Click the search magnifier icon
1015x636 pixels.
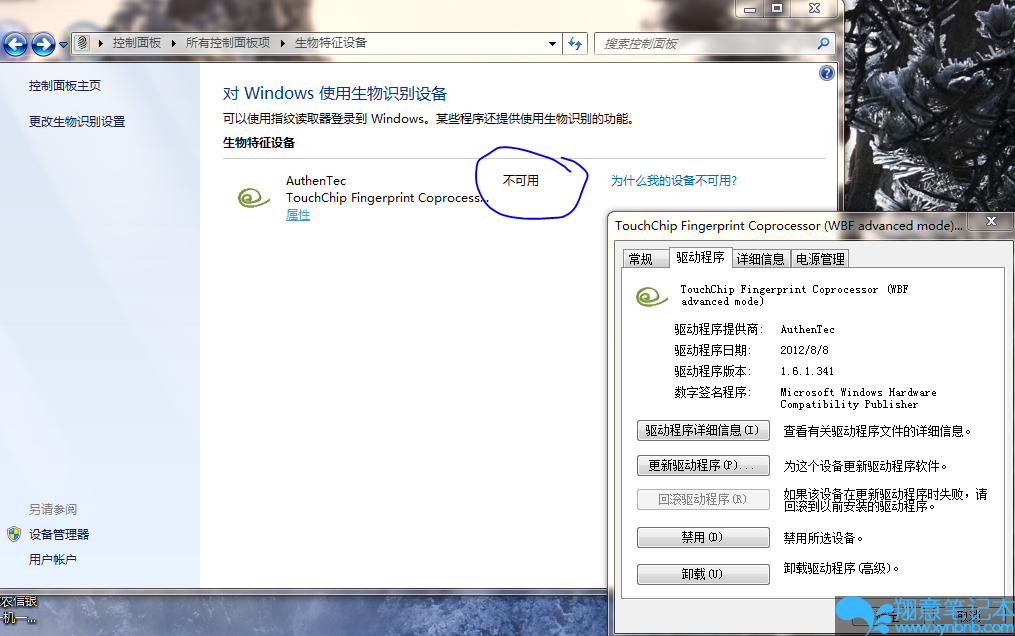823,43
